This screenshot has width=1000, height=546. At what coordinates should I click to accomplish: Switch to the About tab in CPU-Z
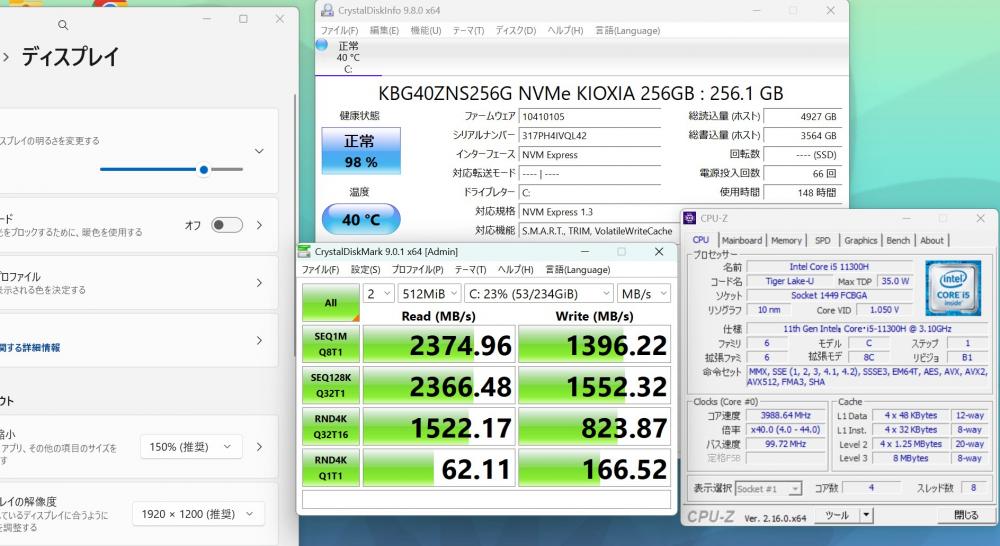(932, 240)
